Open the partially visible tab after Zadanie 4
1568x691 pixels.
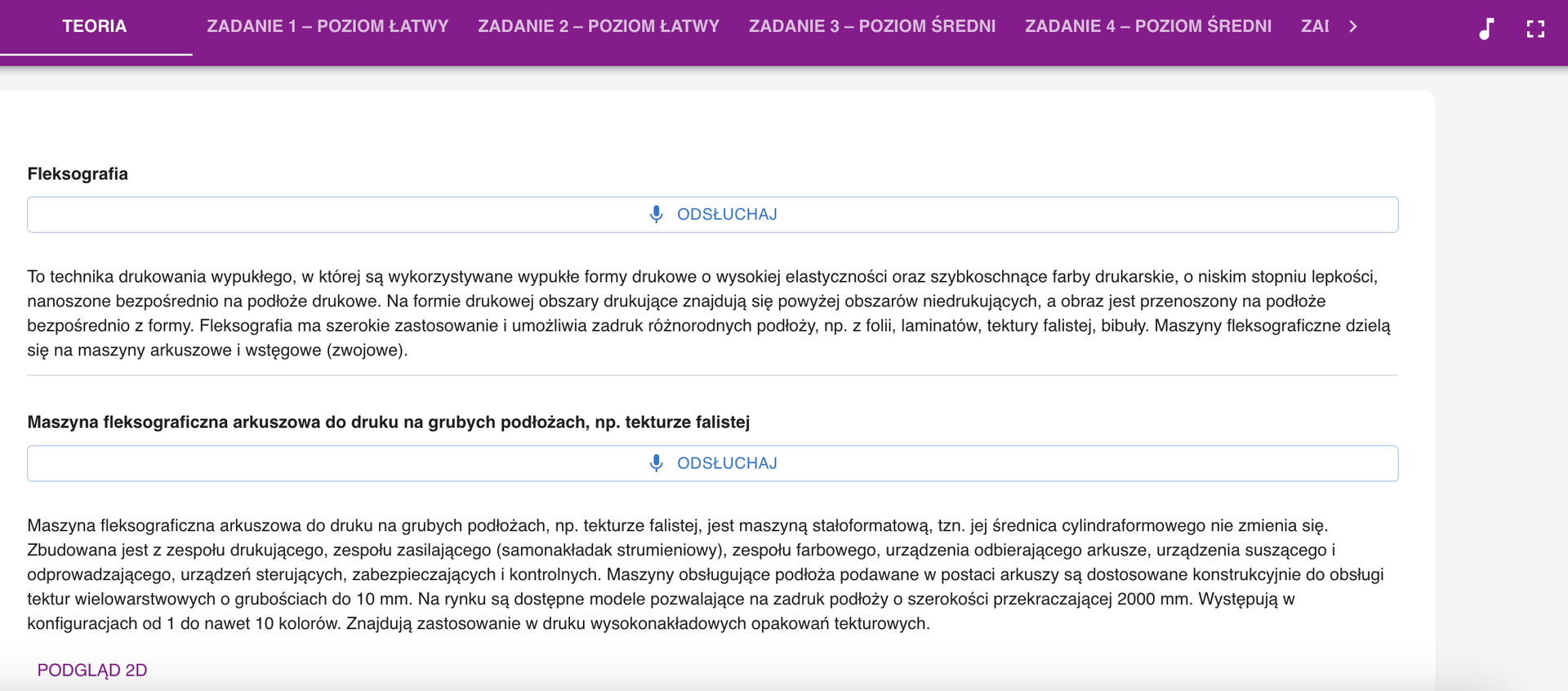pyautogui.click(x=1314, y=26)
